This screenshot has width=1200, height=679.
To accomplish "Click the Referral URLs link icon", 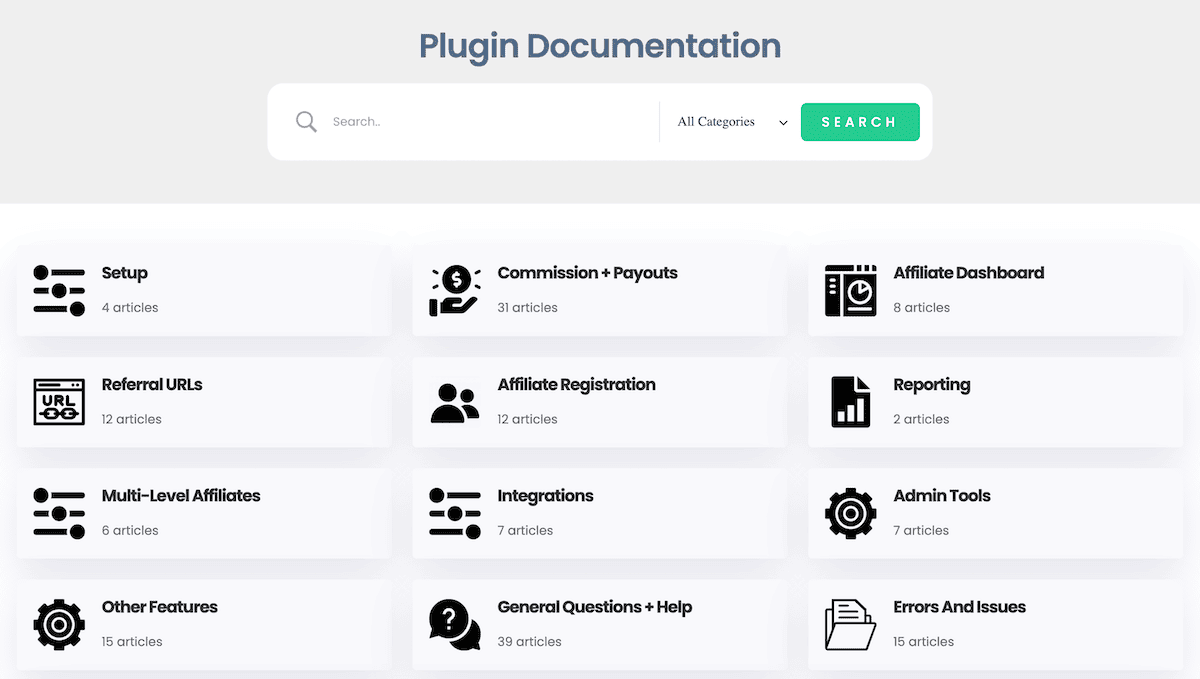I will click(x=59, y=402).
